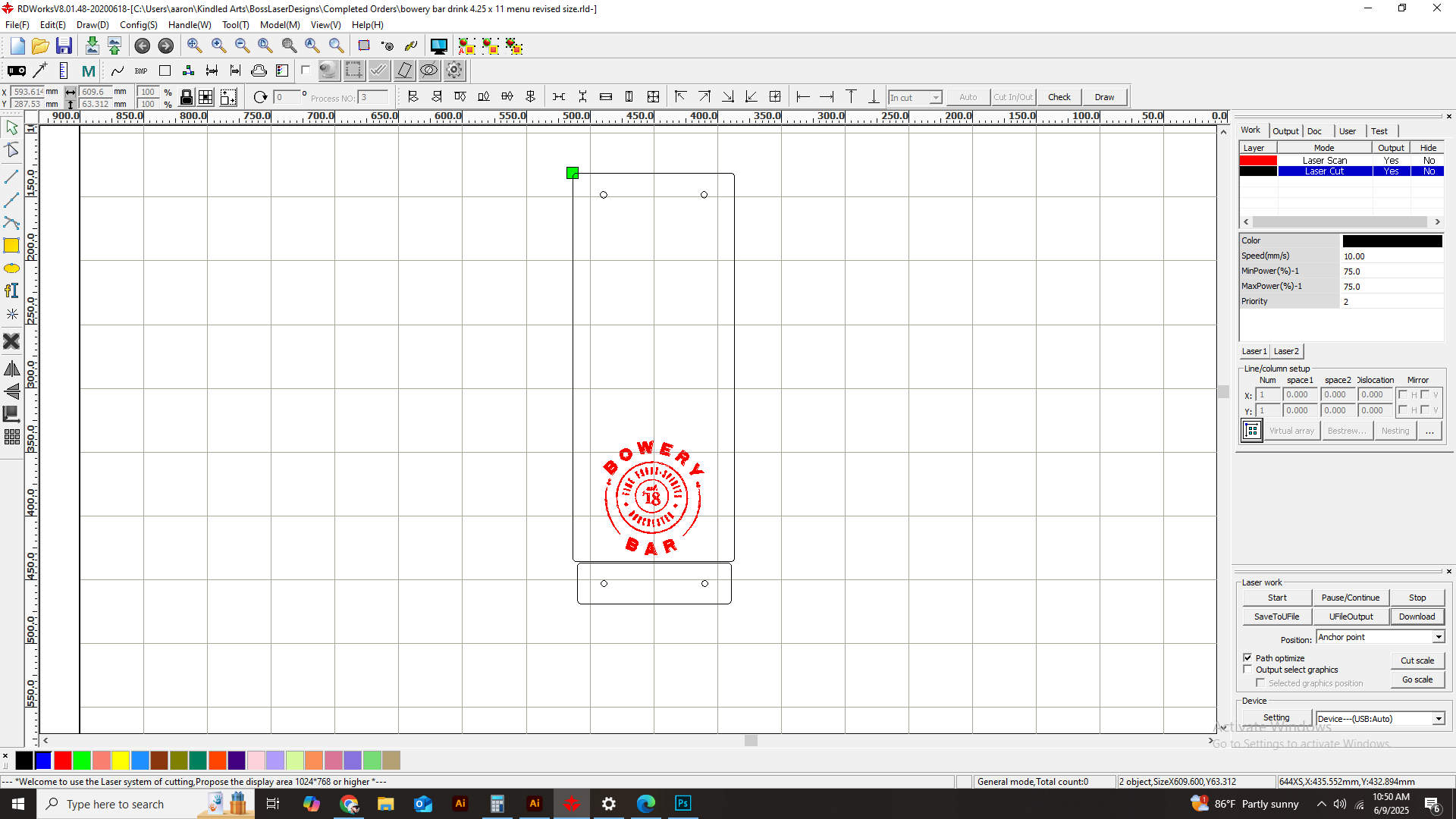Click the rotate icon next to the angle field

[x=260, y=97]
